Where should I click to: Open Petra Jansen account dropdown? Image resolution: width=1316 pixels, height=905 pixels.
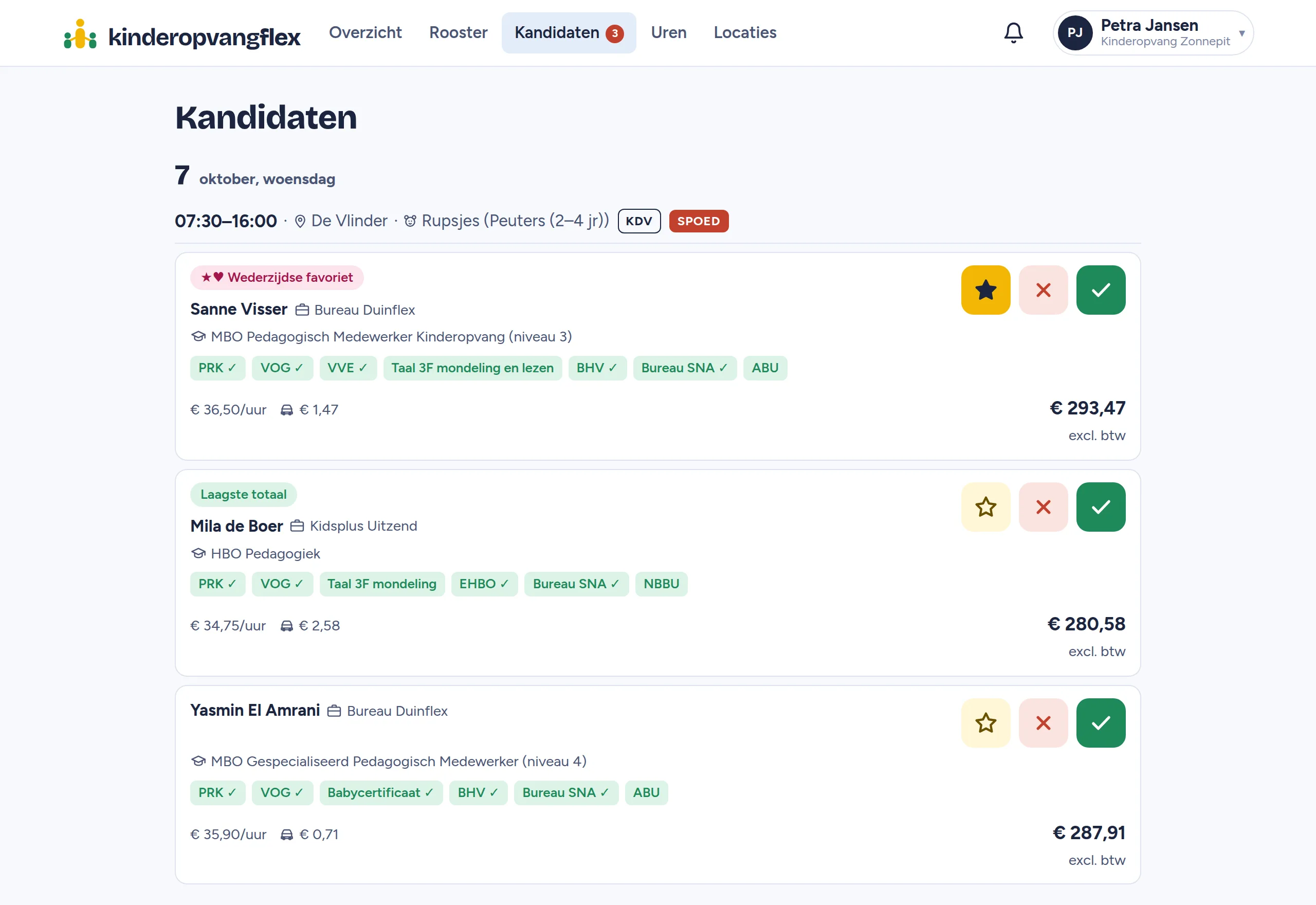(1153, 33)
